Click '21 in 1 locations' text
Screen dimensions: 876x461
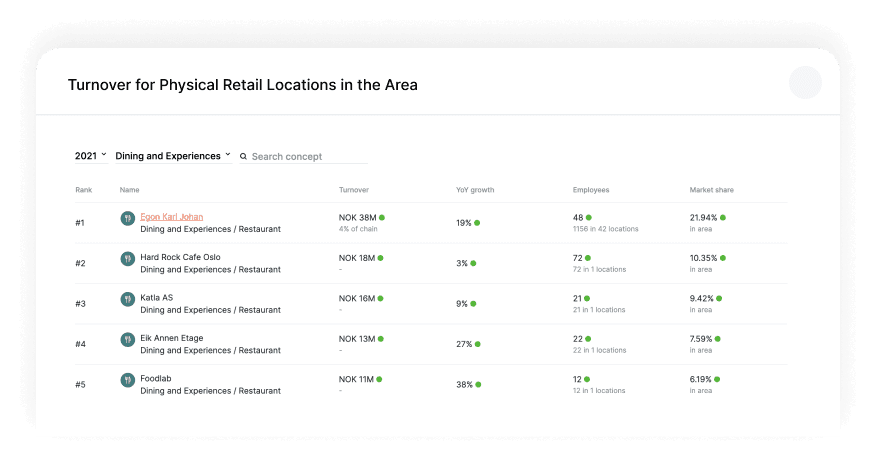(599, 310)
